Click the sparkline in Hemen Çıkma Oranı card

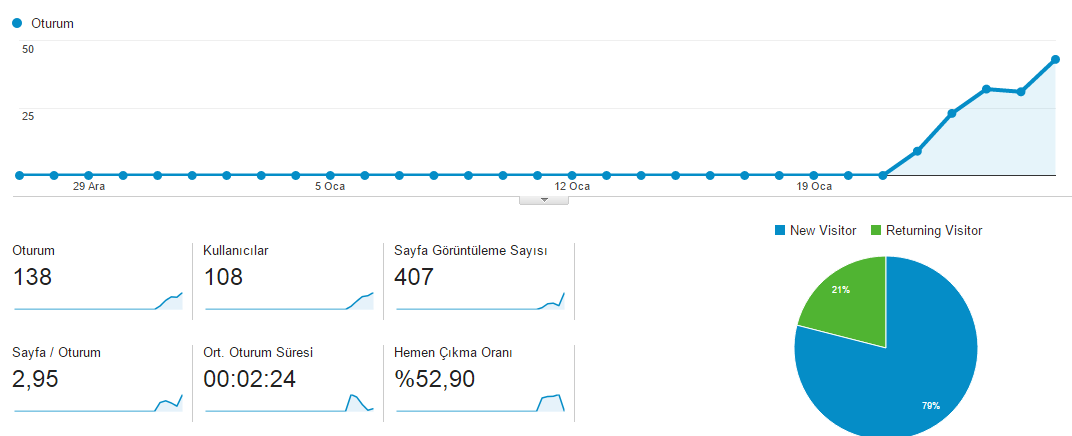pos(480,403)
